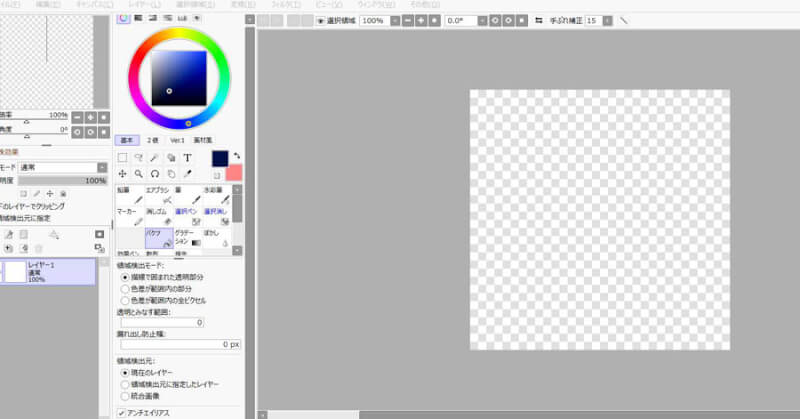The image size is (800, 419).
Task: Select the Move tool
Action: 122,173
